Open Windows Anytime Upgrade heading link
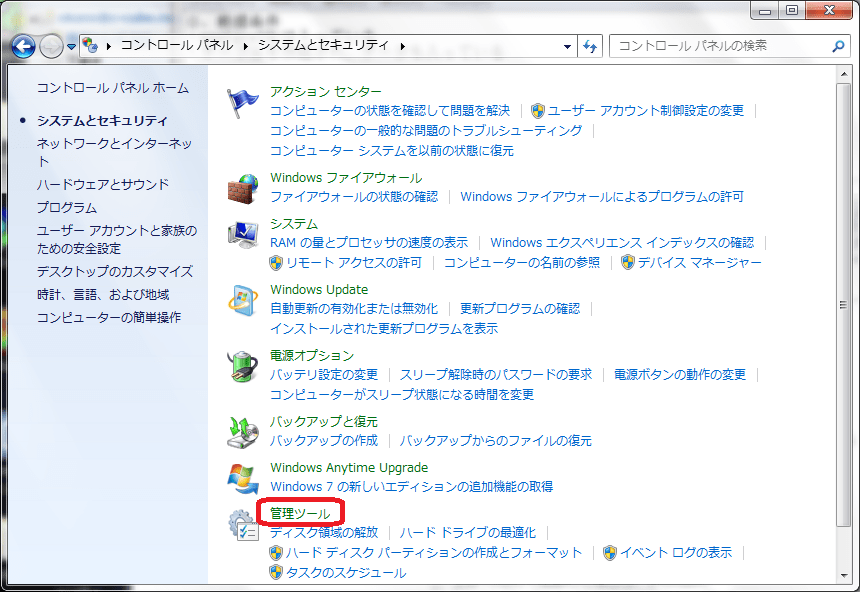This screenshot has width=860, height=592. [x=349, y=467]
